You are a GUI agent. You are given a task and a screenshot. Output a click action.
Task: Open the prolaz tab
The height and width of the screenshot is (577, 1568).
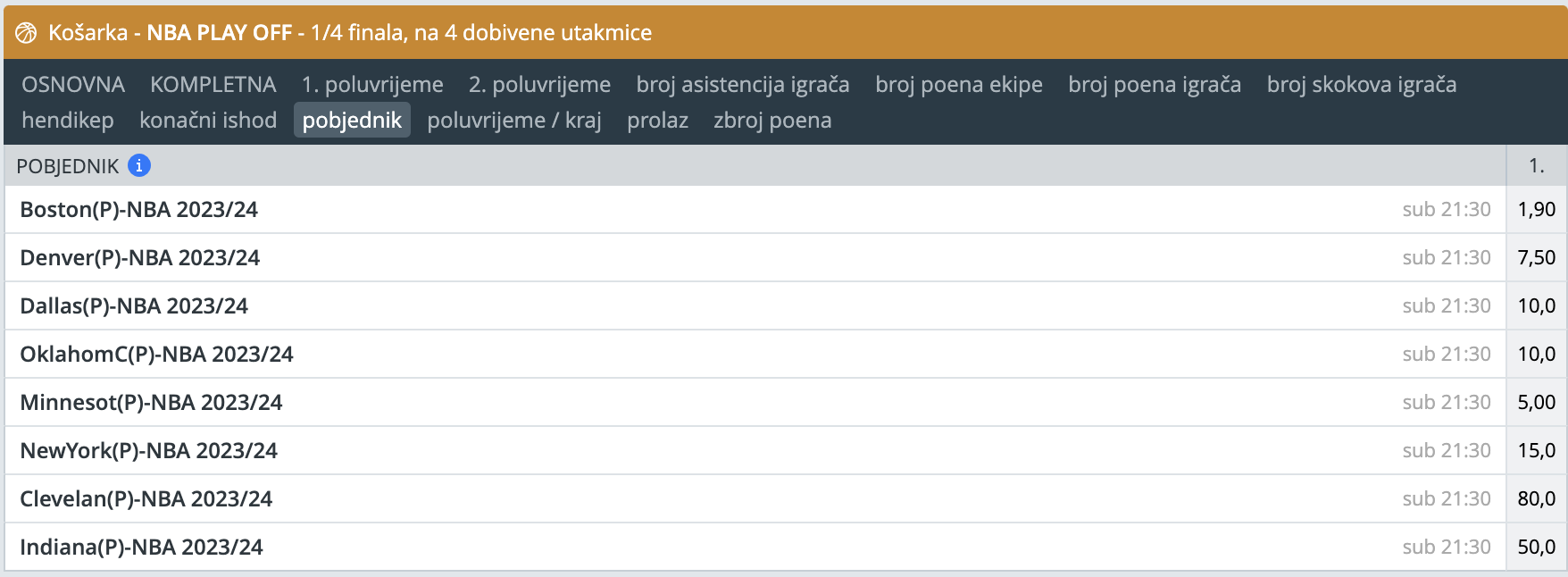point(657,121)
